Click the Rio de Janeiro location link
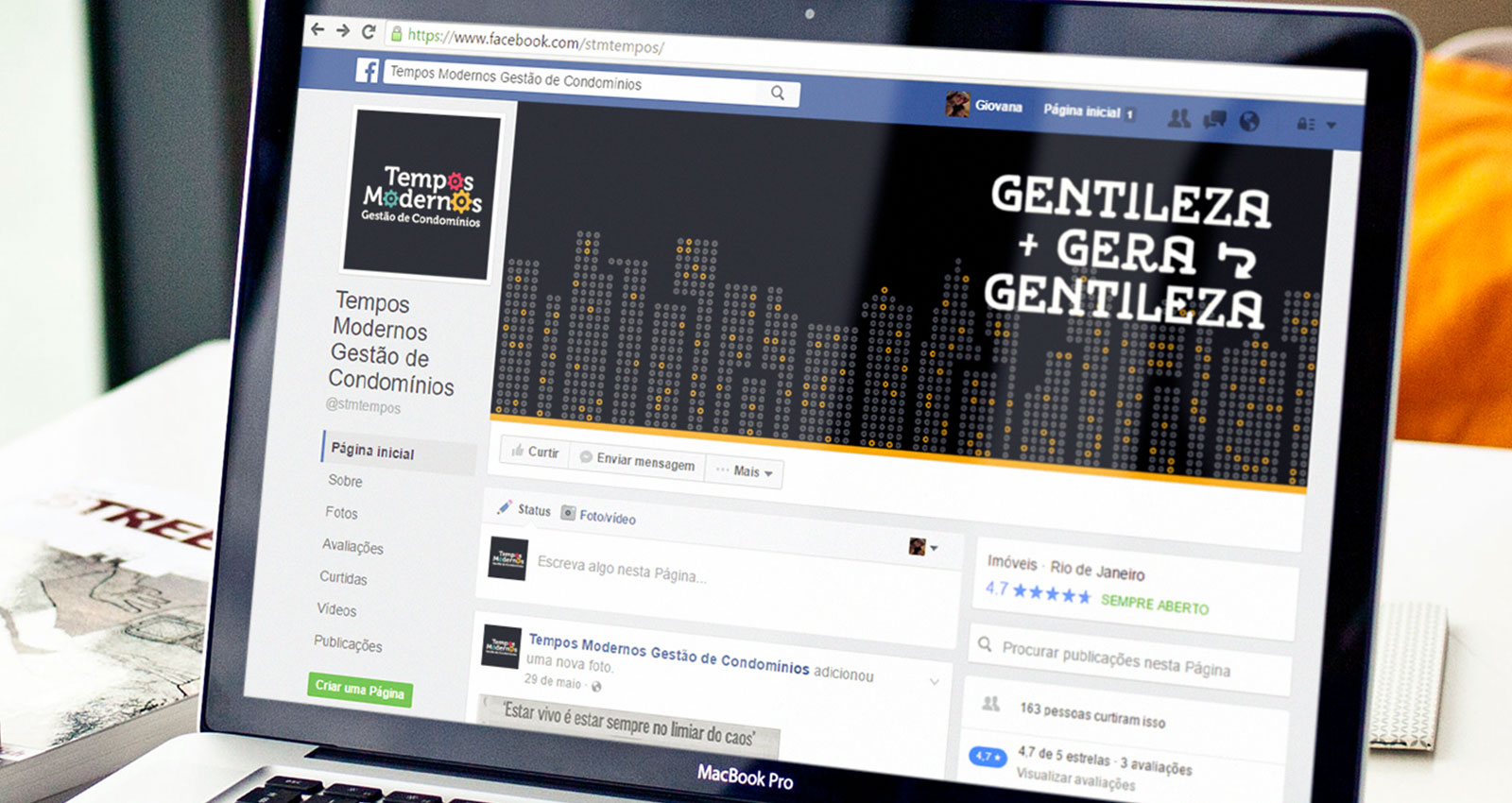This screenshot has width=1512, height=803. 1097,571
